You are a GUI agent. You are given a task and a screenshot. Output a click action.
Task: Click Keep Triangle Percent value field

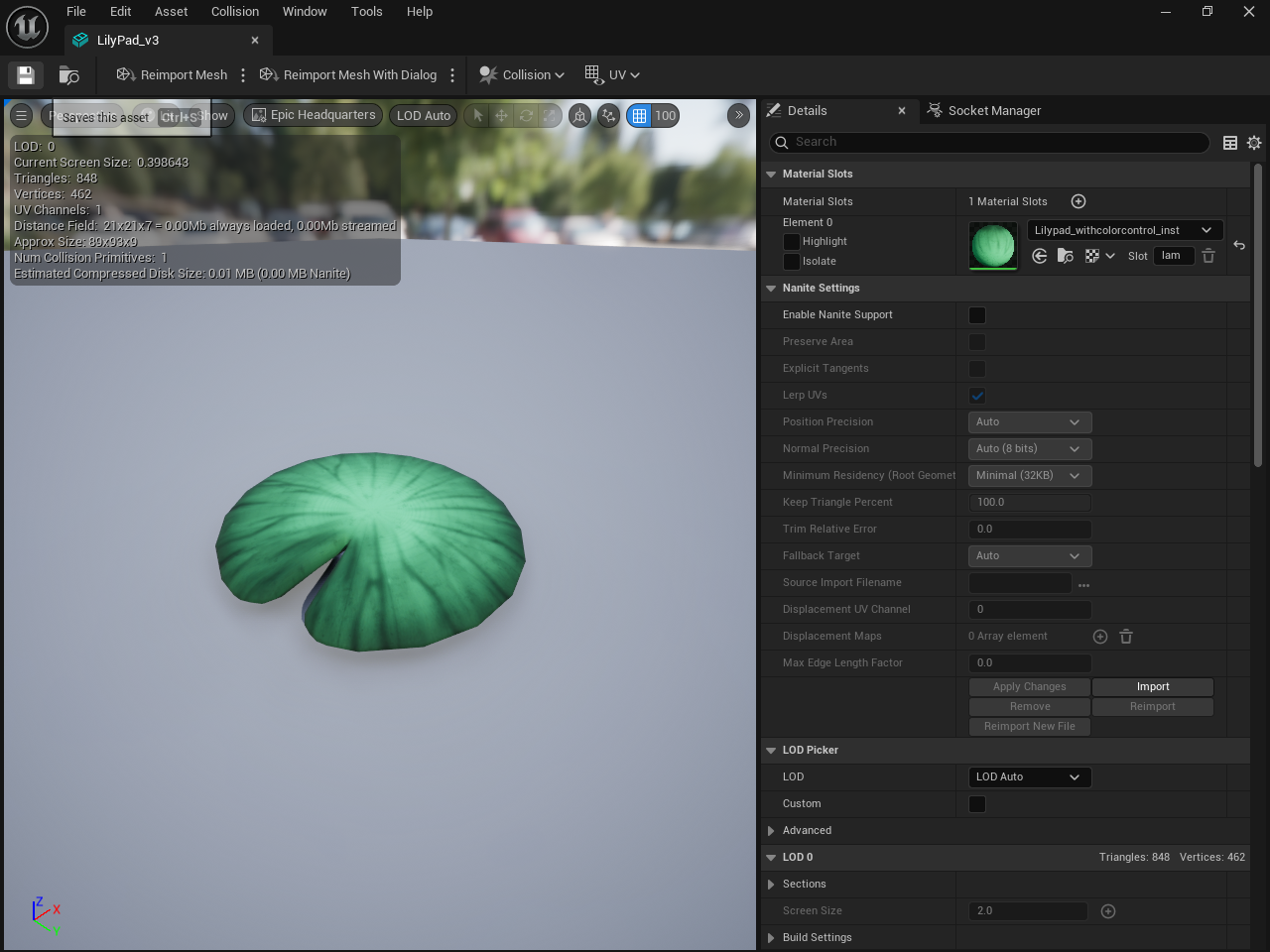point(1030,503)
